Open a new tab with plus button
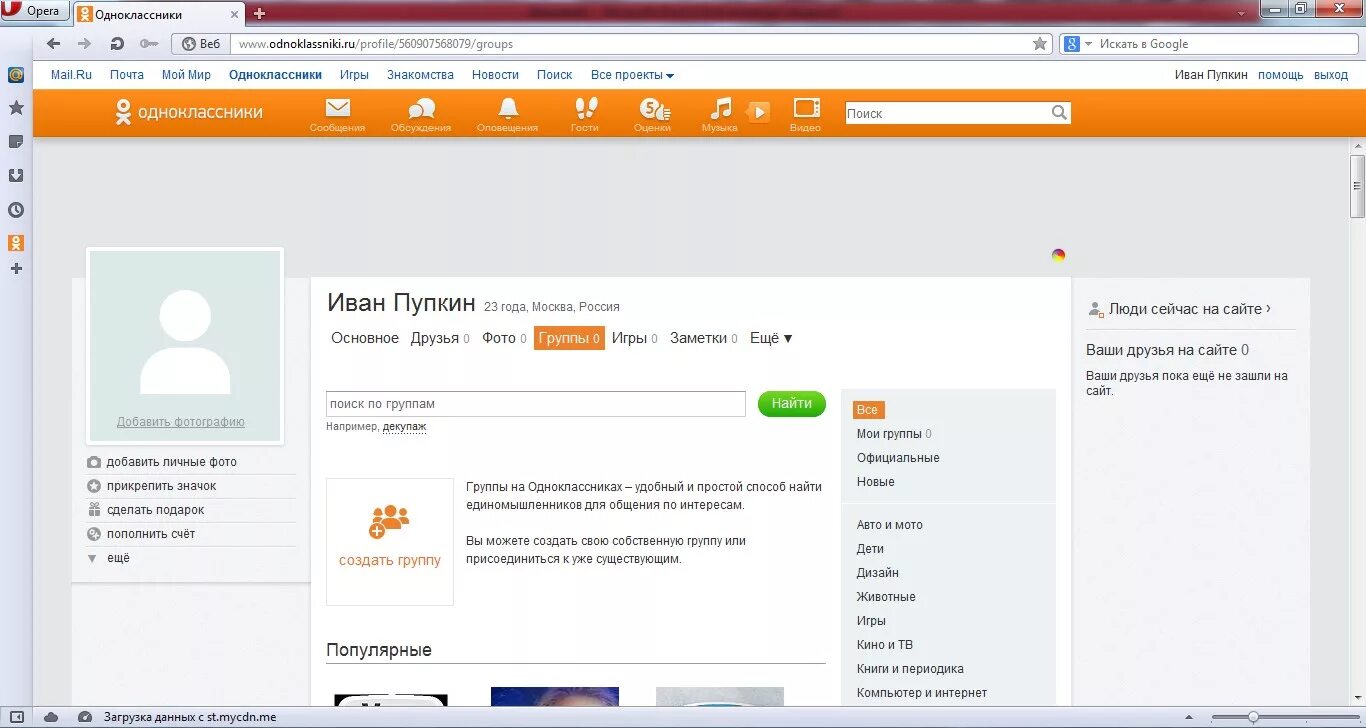The width and height of the screenshot is (1366, 728). point(260,13)
